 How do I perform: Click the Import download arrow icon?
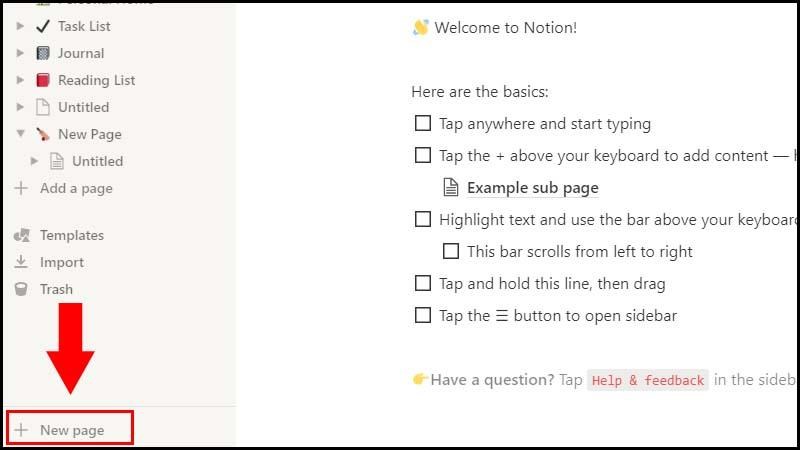click(x=21, y=262)
